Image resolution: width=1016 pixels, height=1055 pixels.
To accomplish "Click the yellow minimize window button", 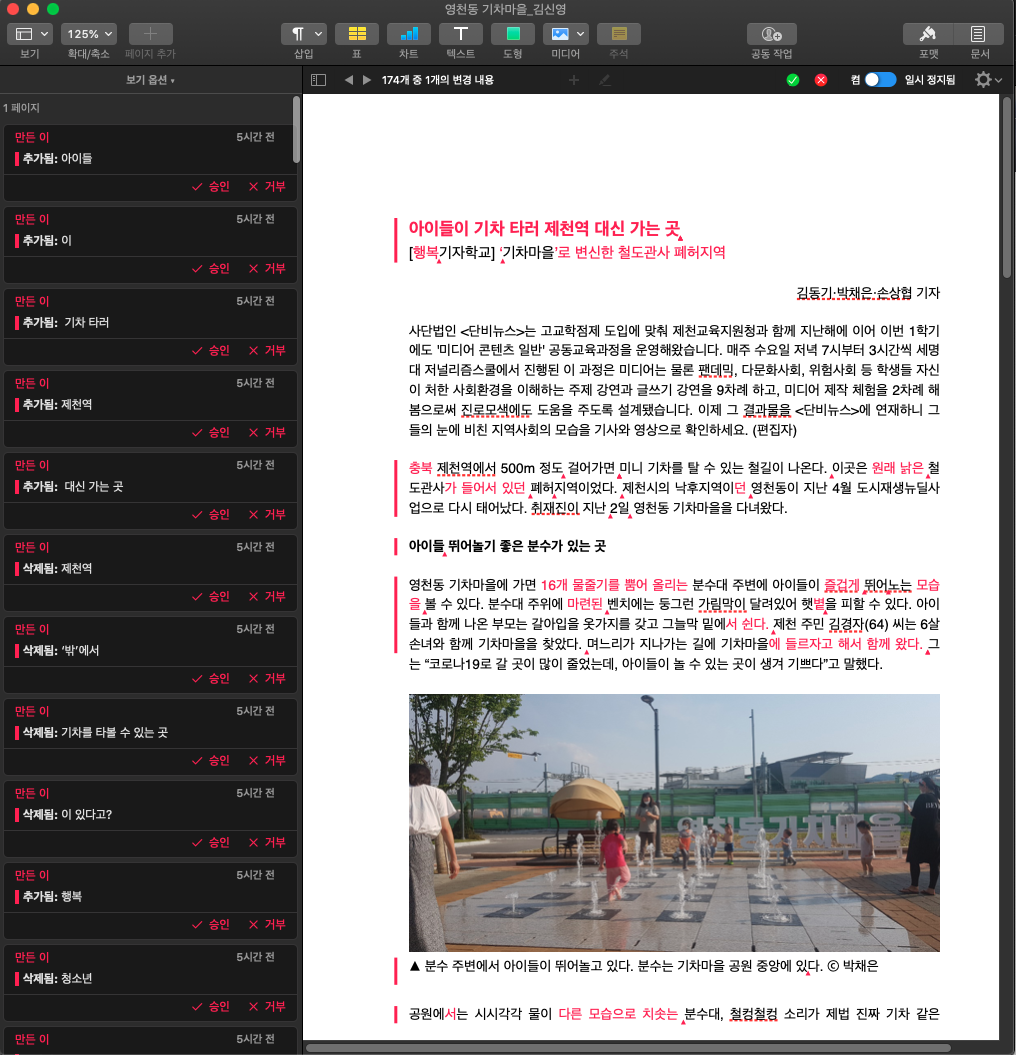I will (x=33, y=9).
